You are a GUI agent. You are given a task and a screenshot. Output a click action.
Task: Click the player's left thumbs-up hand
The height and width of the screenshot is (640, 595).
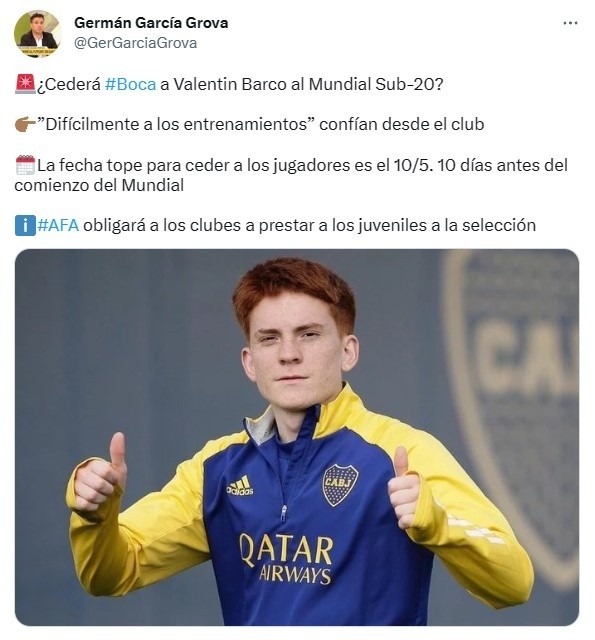(404, 489)
